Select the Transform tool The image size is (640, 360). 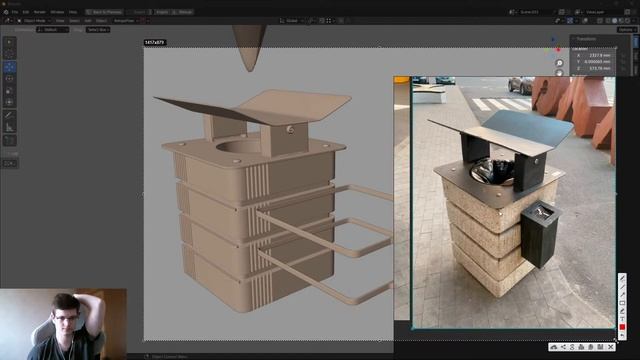[9, 103]
